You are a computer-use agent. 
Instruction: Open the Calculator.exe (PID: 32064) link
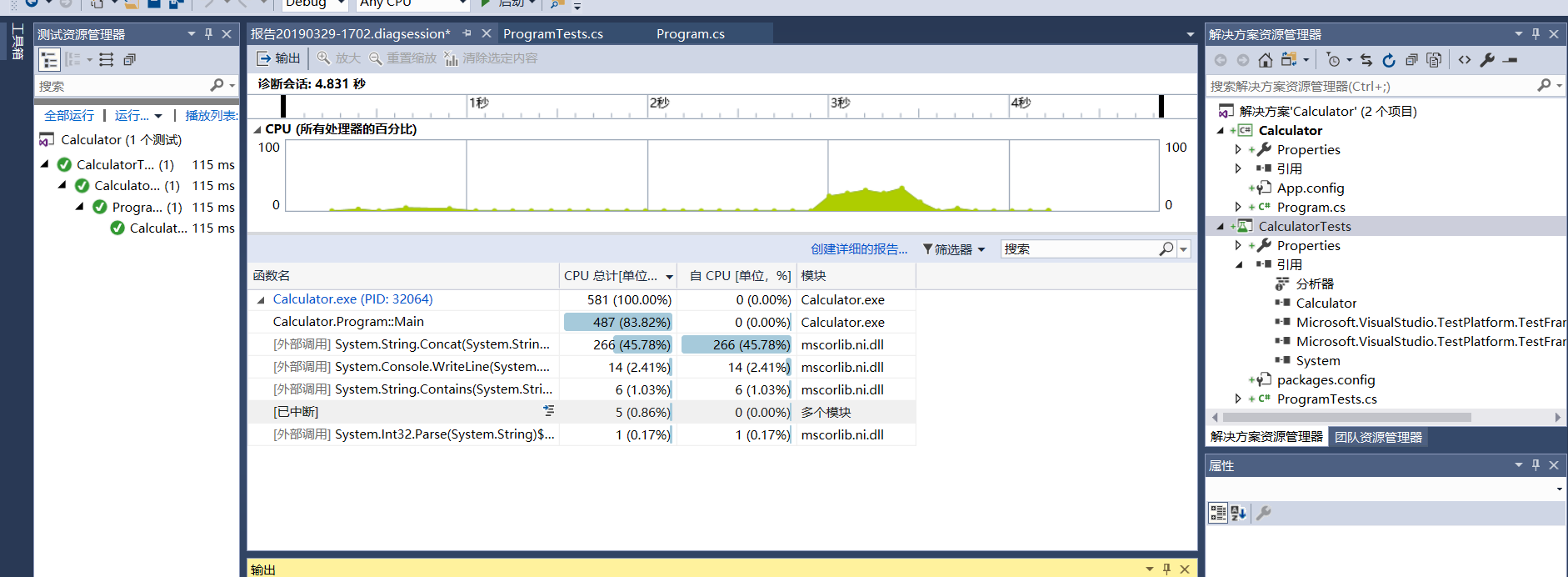coord(352,299)
